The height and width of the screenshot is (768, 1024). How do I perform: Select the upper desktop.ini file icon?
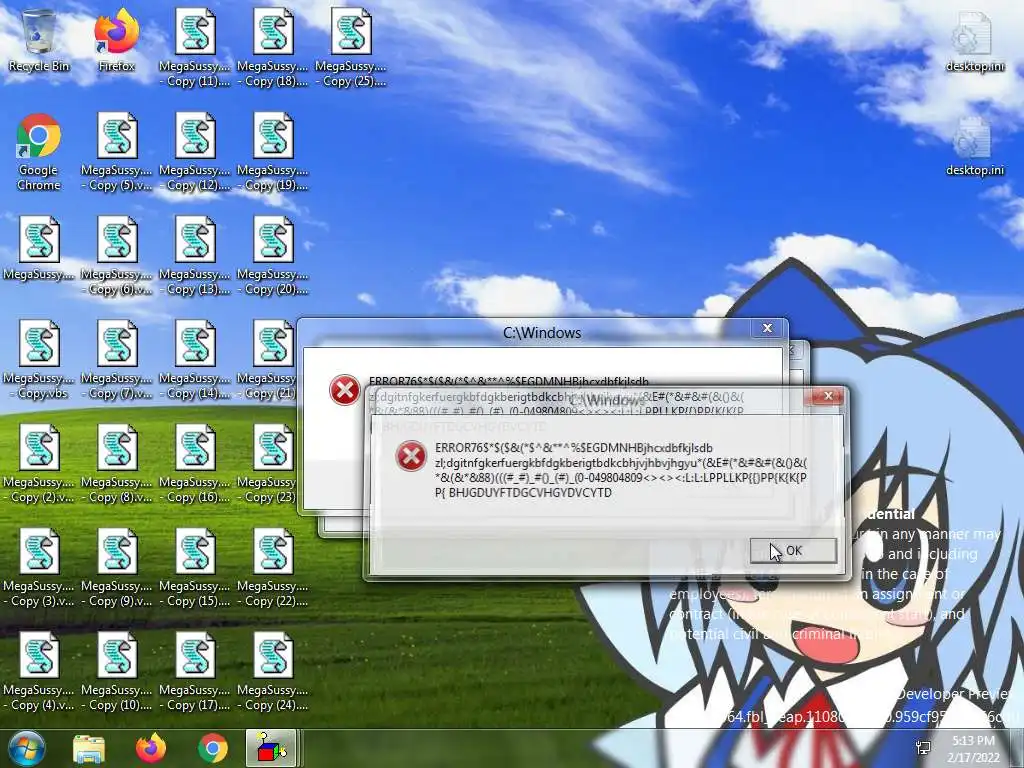(x=974, y=40)
